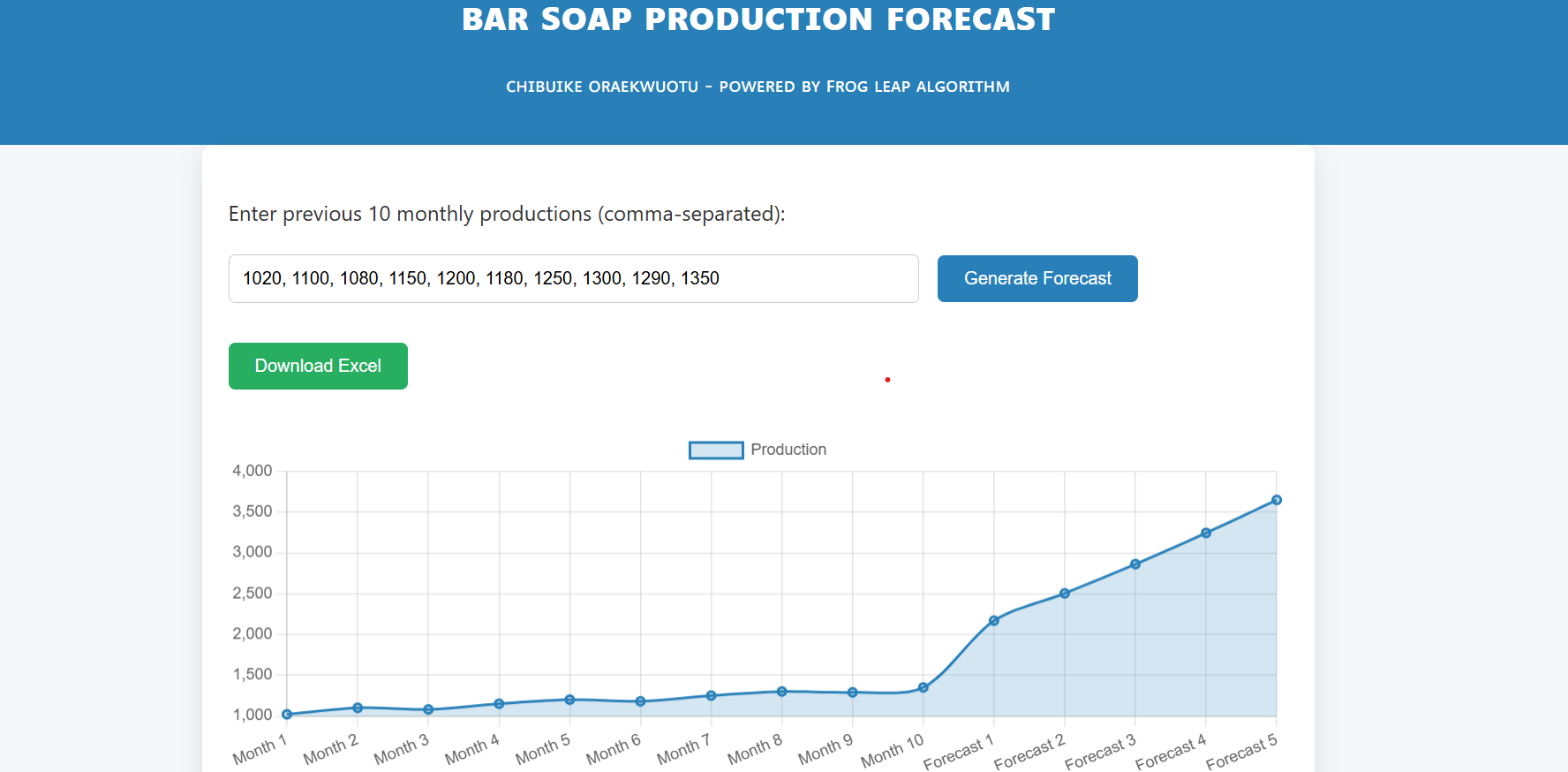This screenshot has height=772, width=1568.
Task: Select the Forecast 1 data point
Action: 994,621
